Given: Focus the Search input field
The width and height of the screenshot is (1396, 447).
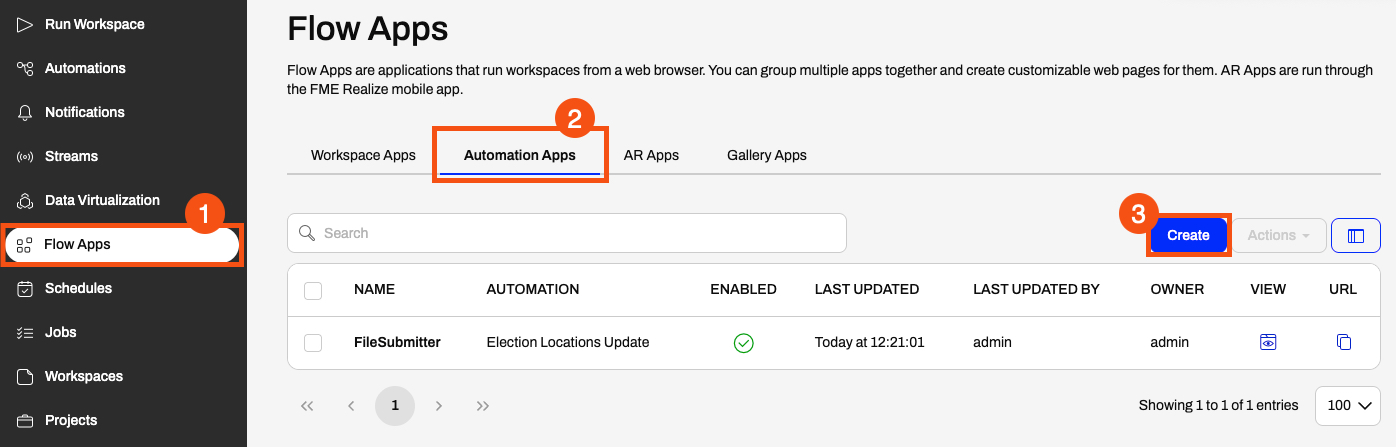Looking at the screenshot, I should point(567,233).
